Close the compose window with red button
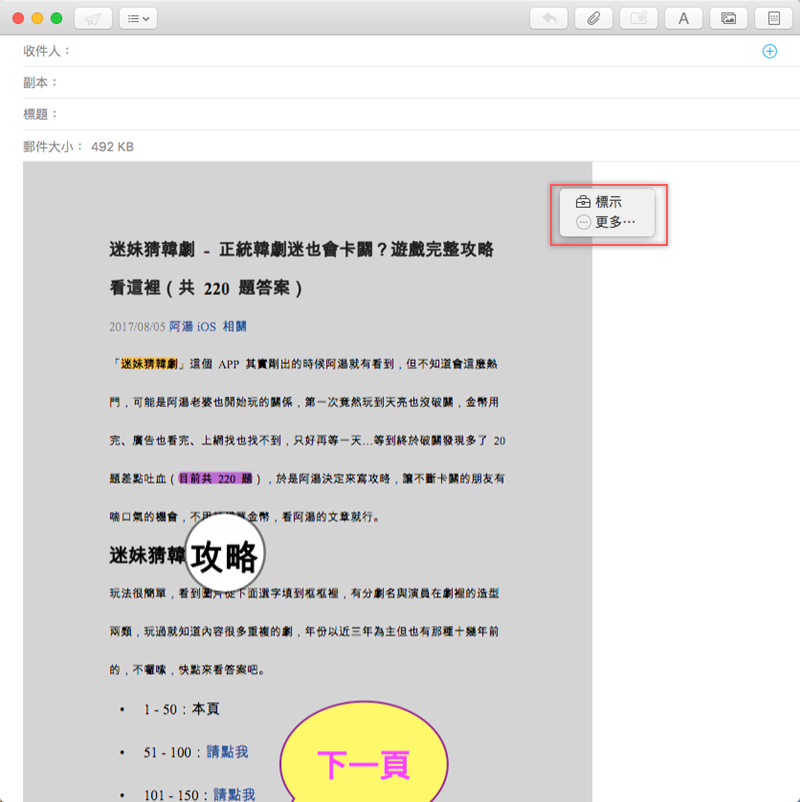 (18, 18)
